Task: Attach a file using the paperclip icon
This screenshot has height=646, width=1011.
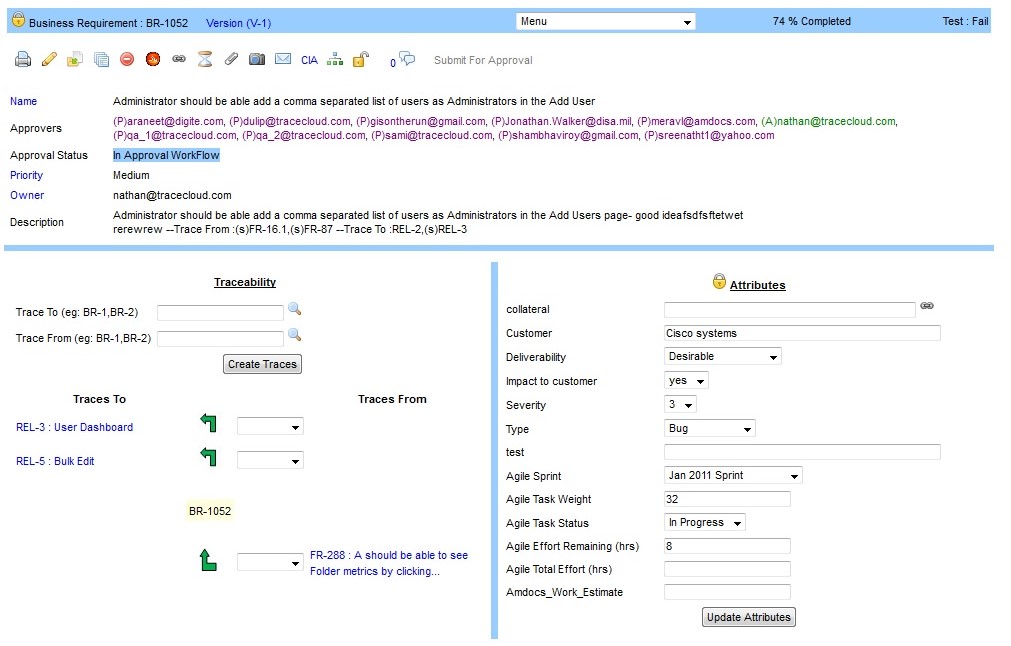Action: 232,58
